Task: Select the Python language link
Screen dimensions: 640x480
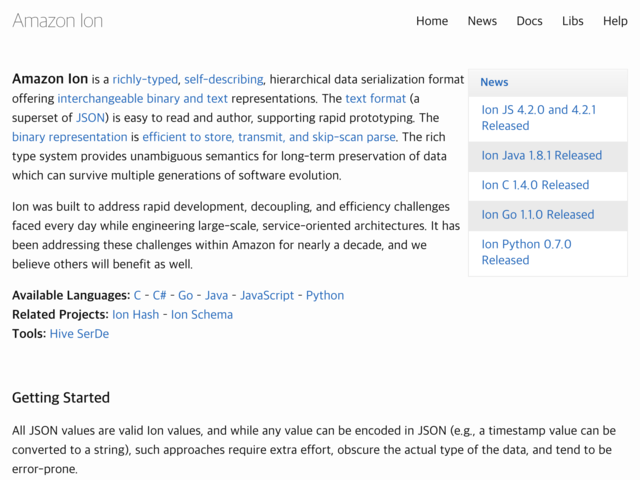Action: pyautogui.click(x=325, y=295)
